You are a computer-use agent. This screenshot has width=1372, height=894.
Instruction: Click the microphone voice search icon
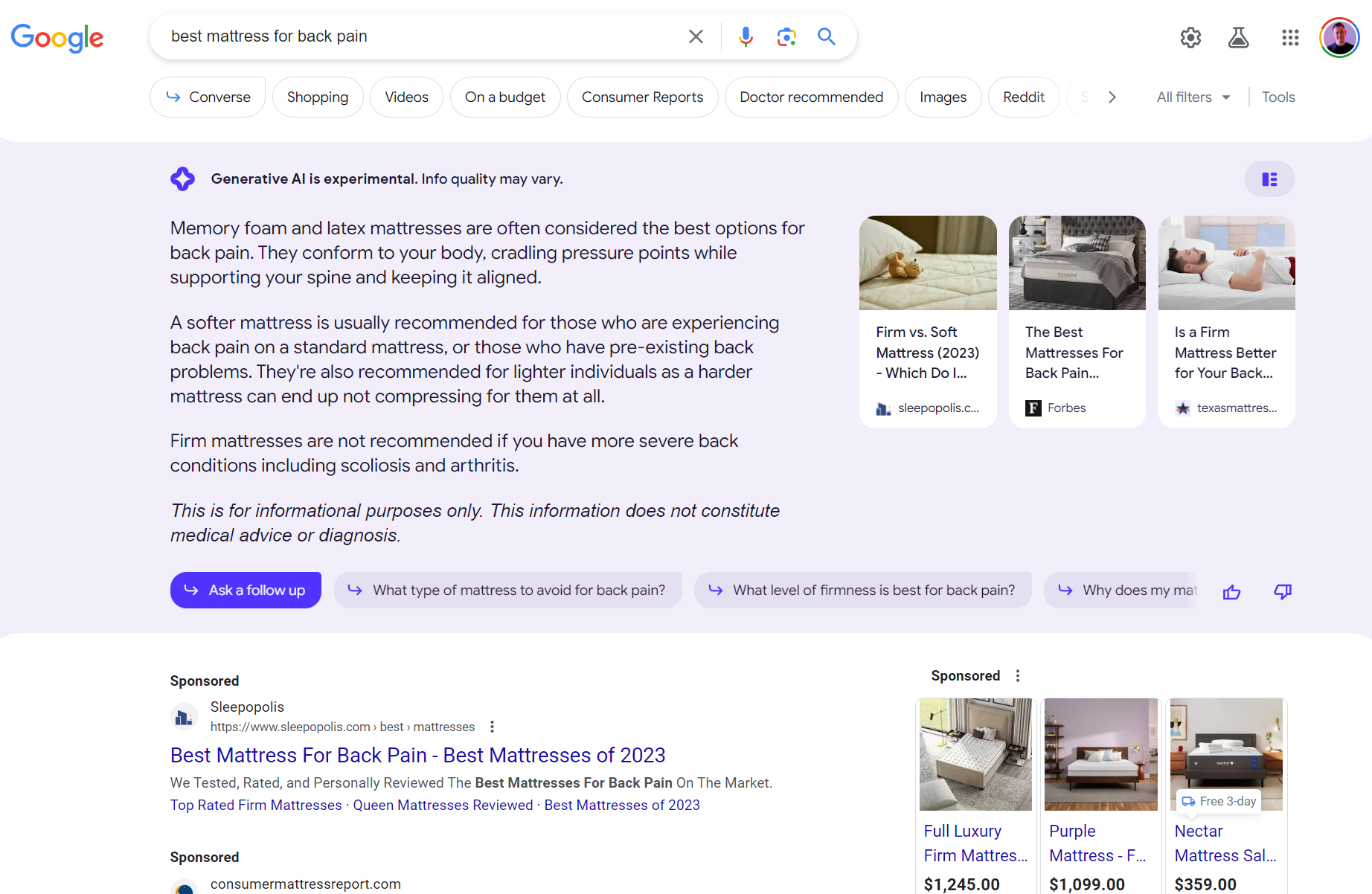tap(746, 36)
